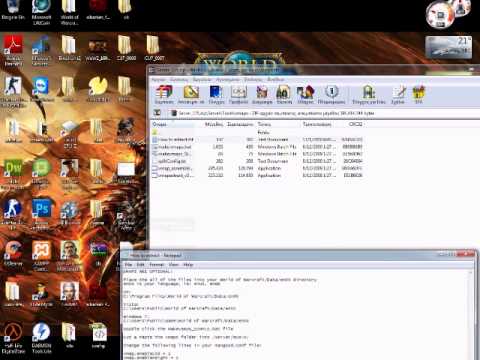Open the first menu in WinRAR menu bar
Screen dimensions: 480x360
pyautogui.click(x=158, y=80)
